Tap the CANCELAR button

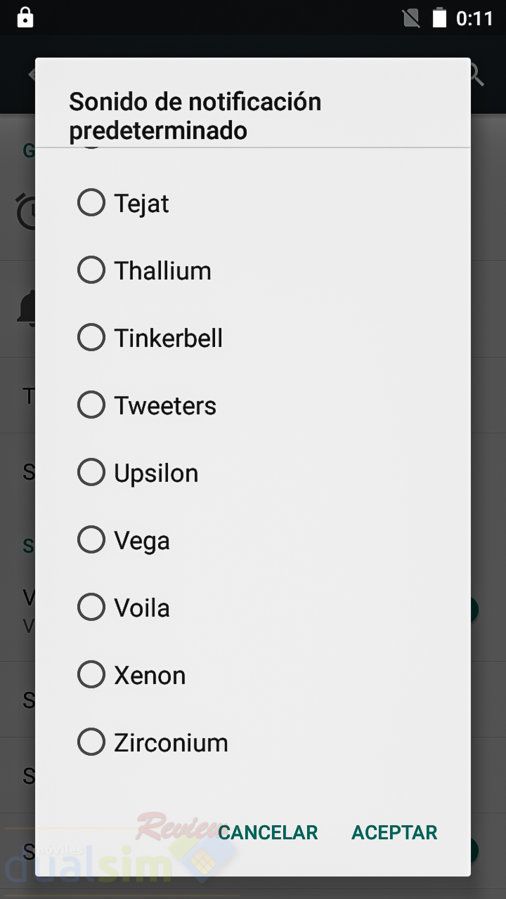point(268,832)
